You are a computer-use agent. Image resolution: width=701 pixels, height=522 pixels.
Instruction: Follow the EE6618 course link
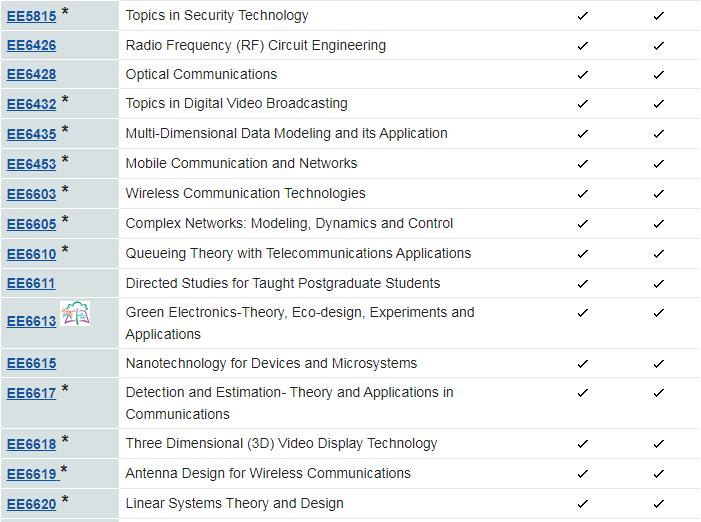coord(31,444)
